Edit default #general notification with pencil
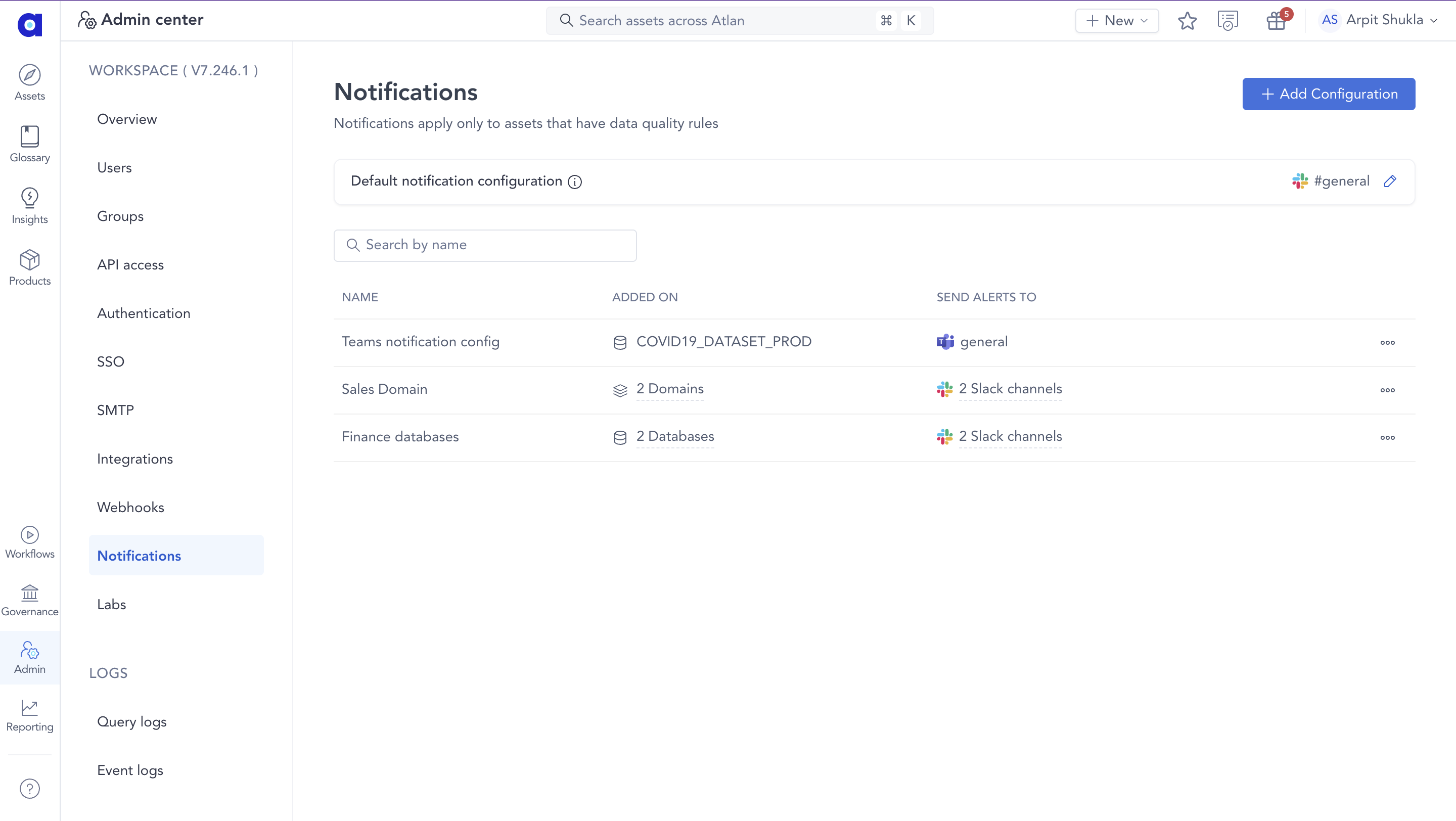Image resolution: width=1456 pixels, height=821 pixels. tap(1390, 181)
